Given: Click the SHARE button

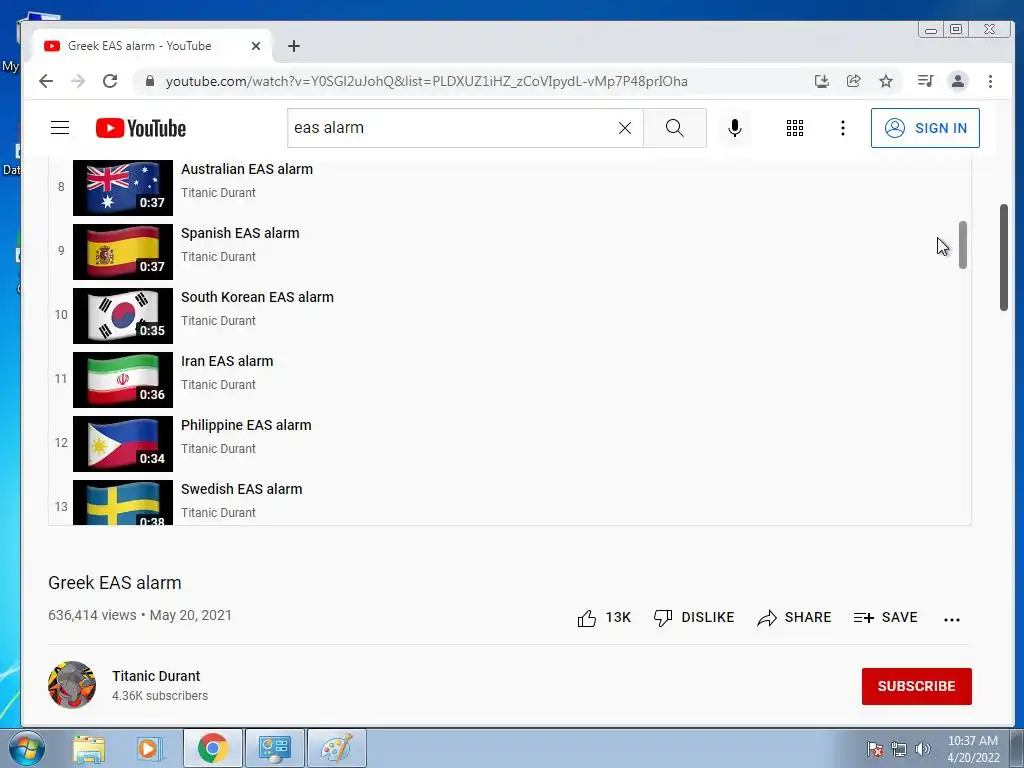Looking at the screenshot, I should coord(794,617).
